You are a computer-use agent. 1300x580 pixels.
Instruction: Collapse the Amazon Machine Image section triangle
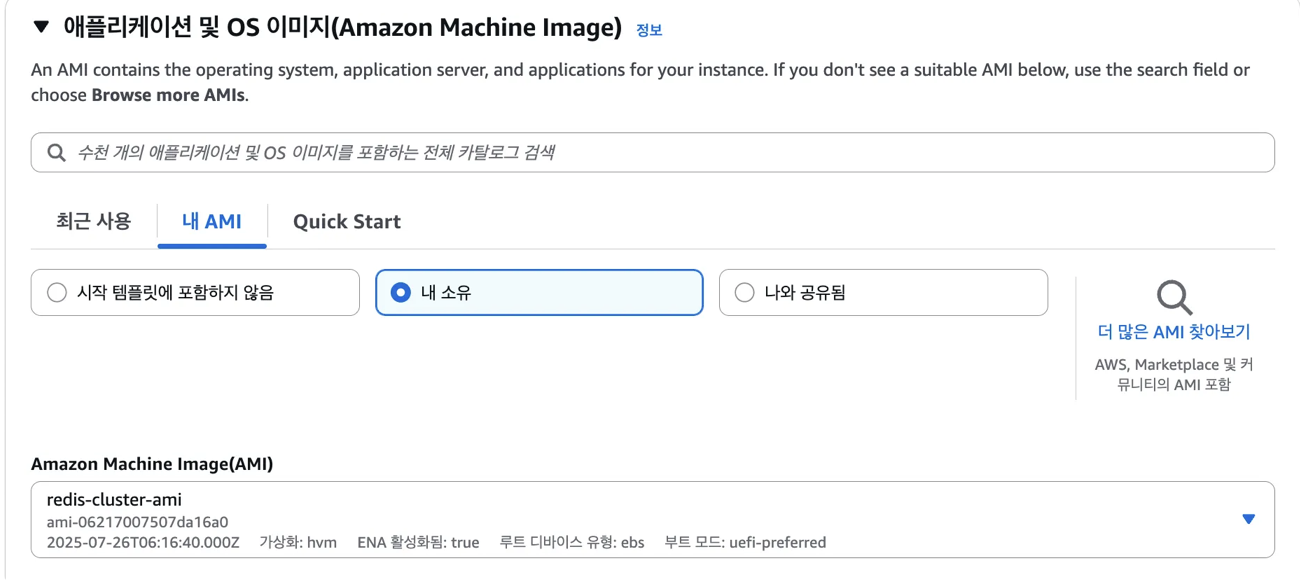41,27
